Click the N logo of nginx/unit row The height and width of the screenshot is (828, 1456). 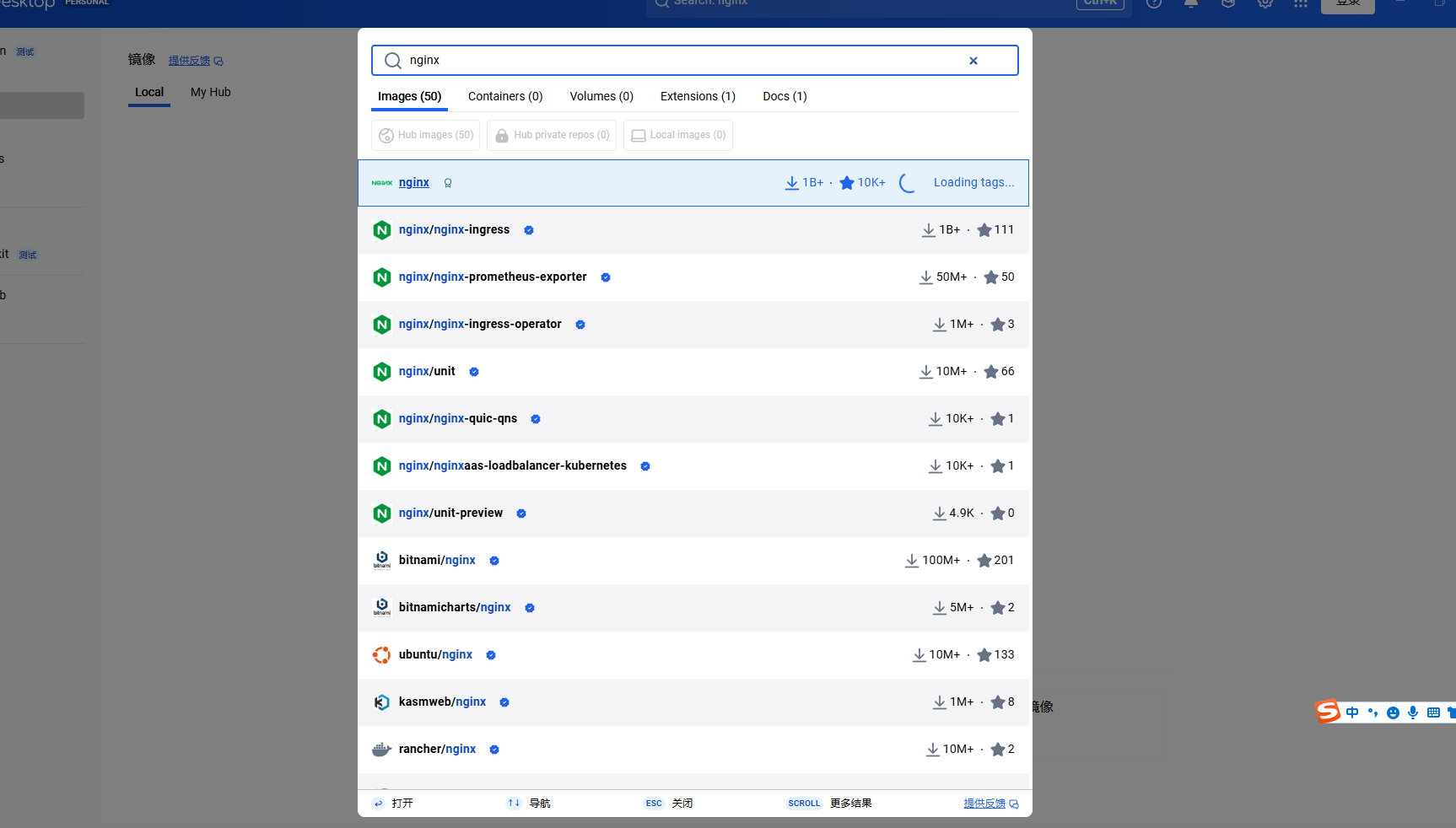coord(382,372)
